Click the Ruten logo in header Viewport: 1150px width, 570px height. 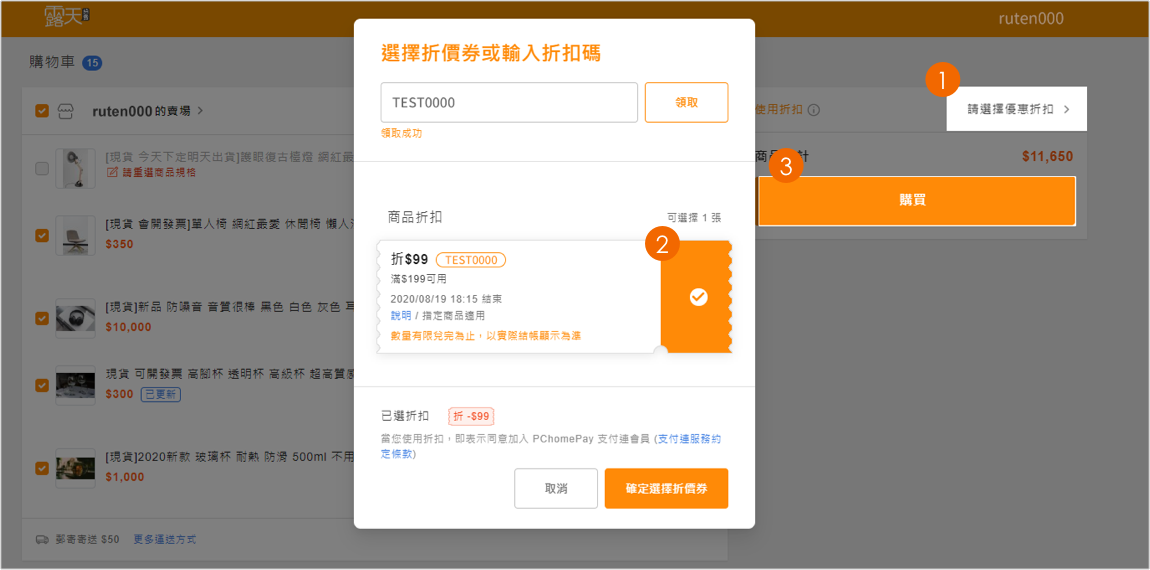point(67,17)
